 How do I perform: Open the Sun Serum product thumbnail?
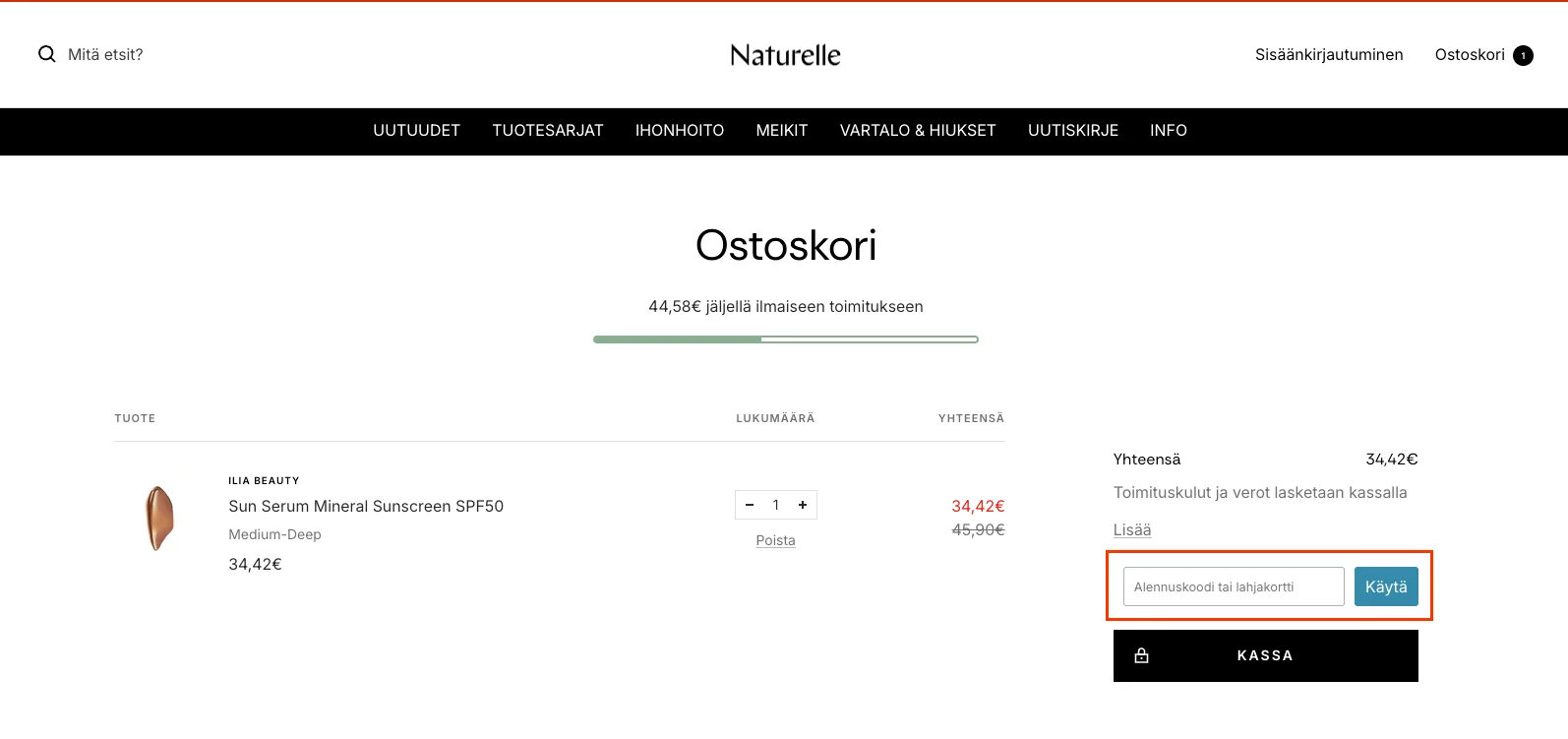[x=159, y=518]
